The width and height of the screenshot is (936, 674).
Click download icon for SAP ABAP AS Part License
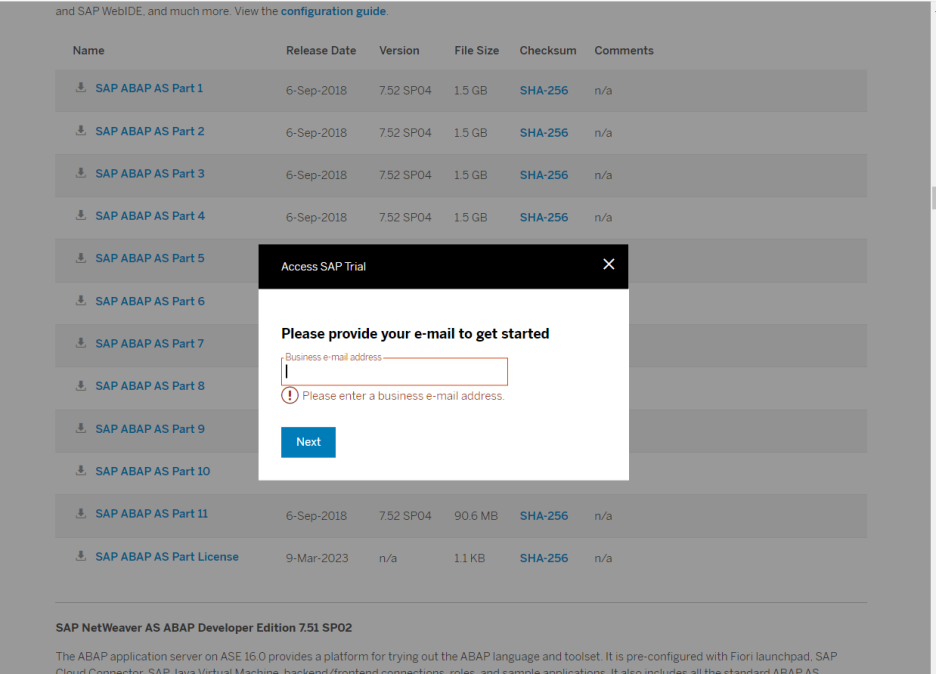pos(81,556)
